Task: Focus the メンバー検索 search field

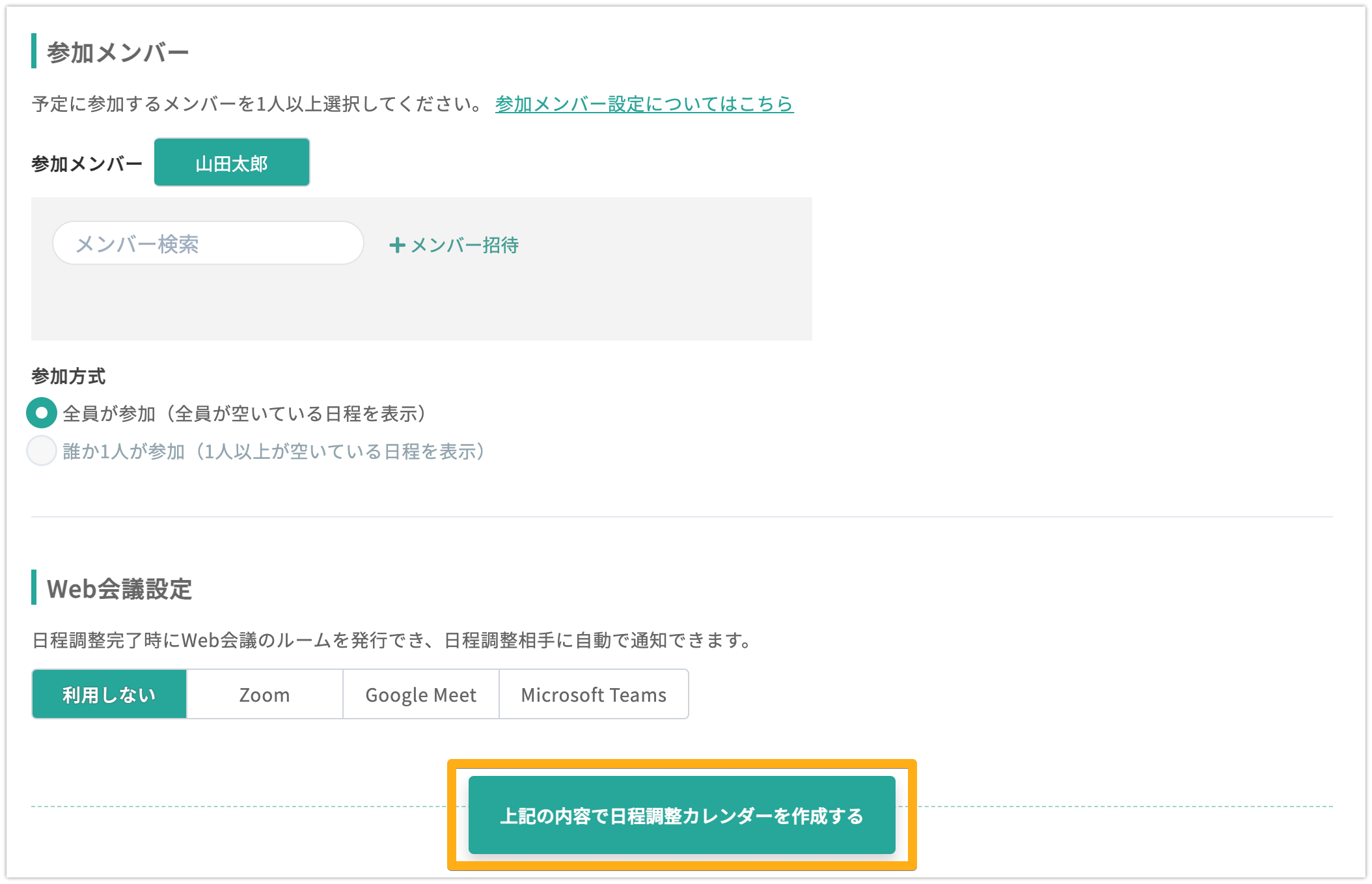Action: point(208,243)
